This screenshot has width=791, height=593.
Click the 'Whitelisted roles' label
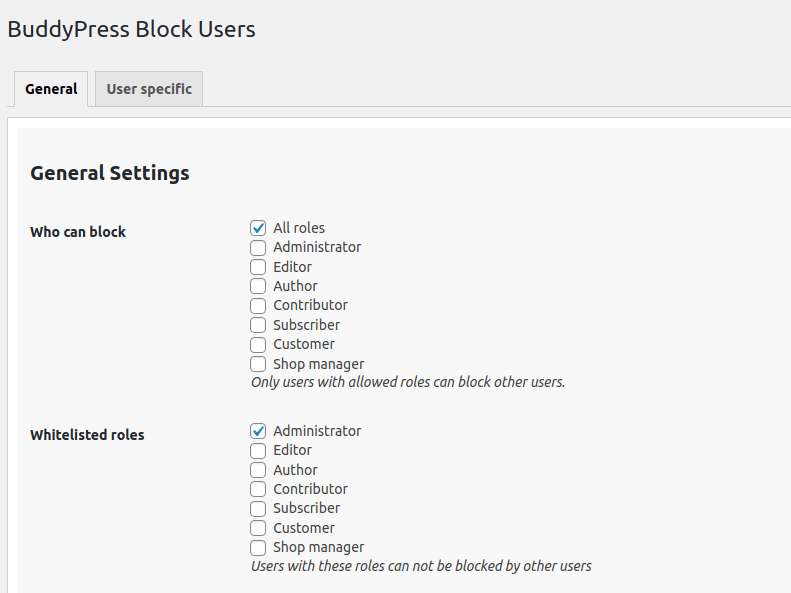pyautogui.click(x=87, y=435)
